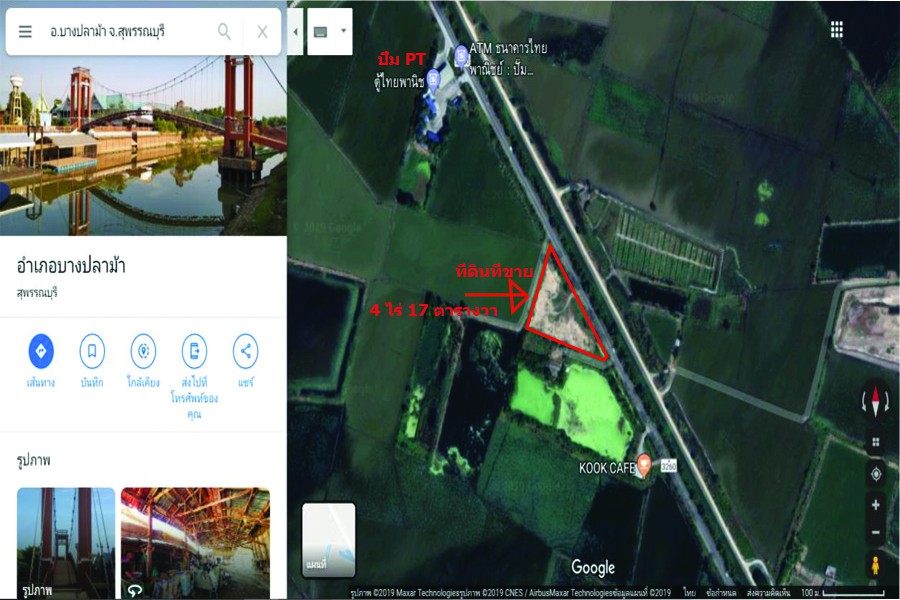Open nearby search (ใกล้เคียง) icon
The image size is (900, 600).
[143, 351]
